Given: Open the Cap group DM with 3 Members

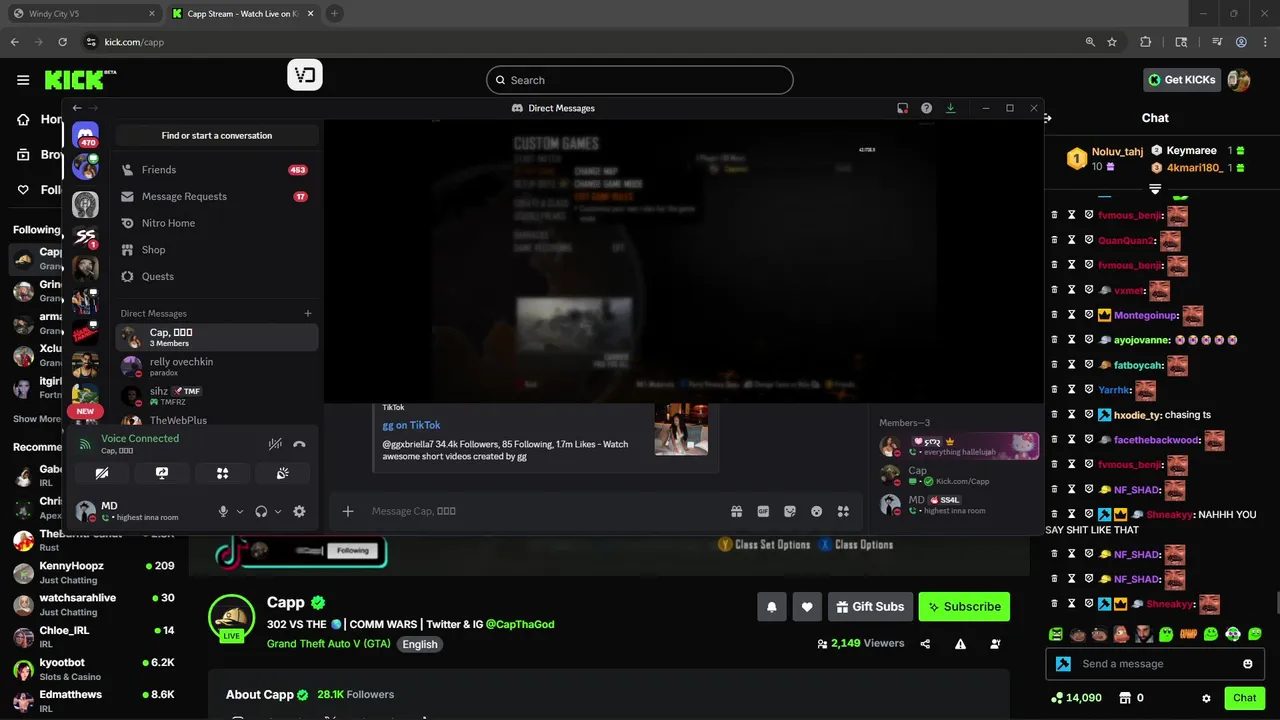Looking at the screenshot, I should coord(216,337).
